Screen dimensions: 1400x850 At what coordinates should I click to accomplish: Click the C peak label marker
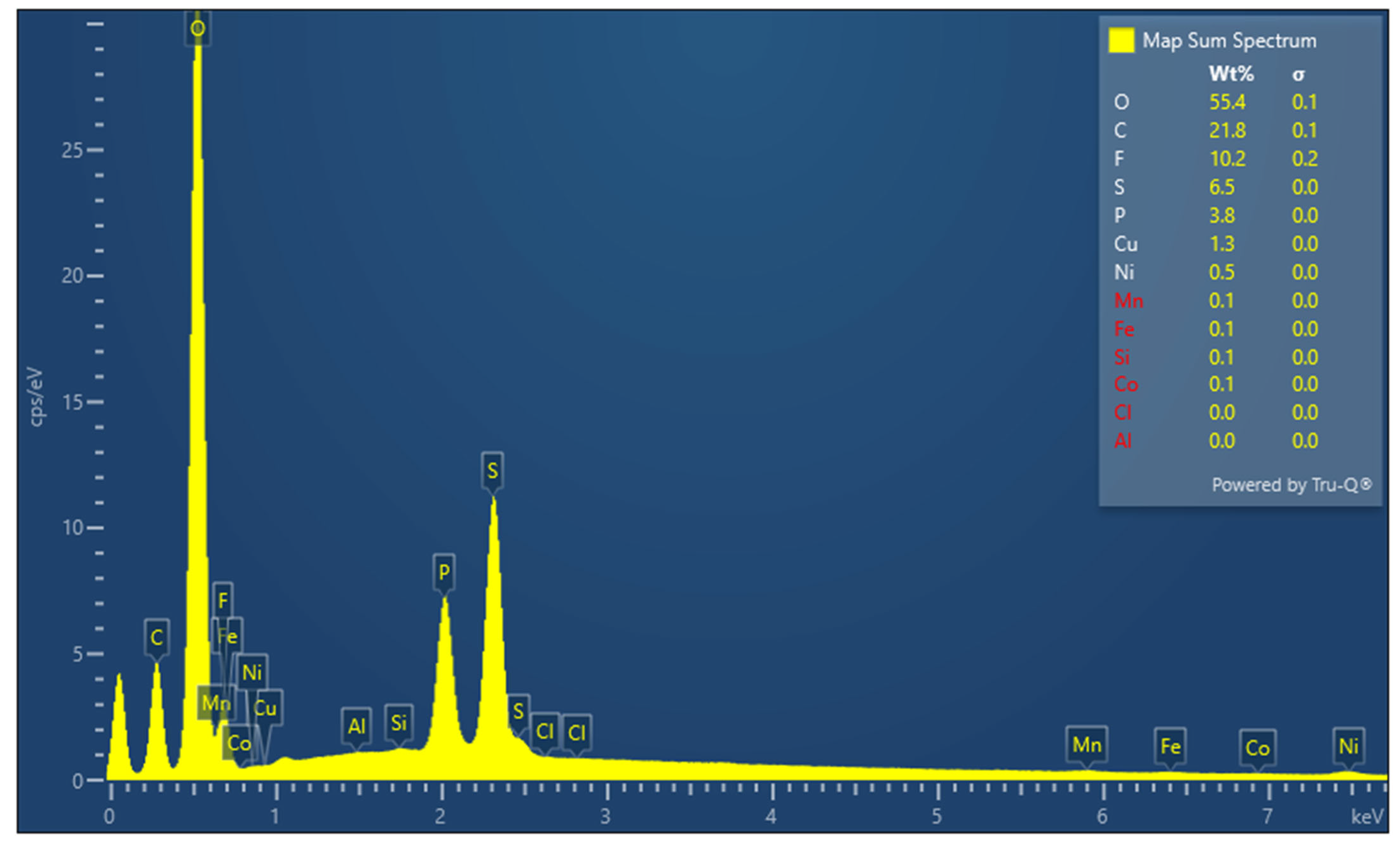[x=157, y=637]
